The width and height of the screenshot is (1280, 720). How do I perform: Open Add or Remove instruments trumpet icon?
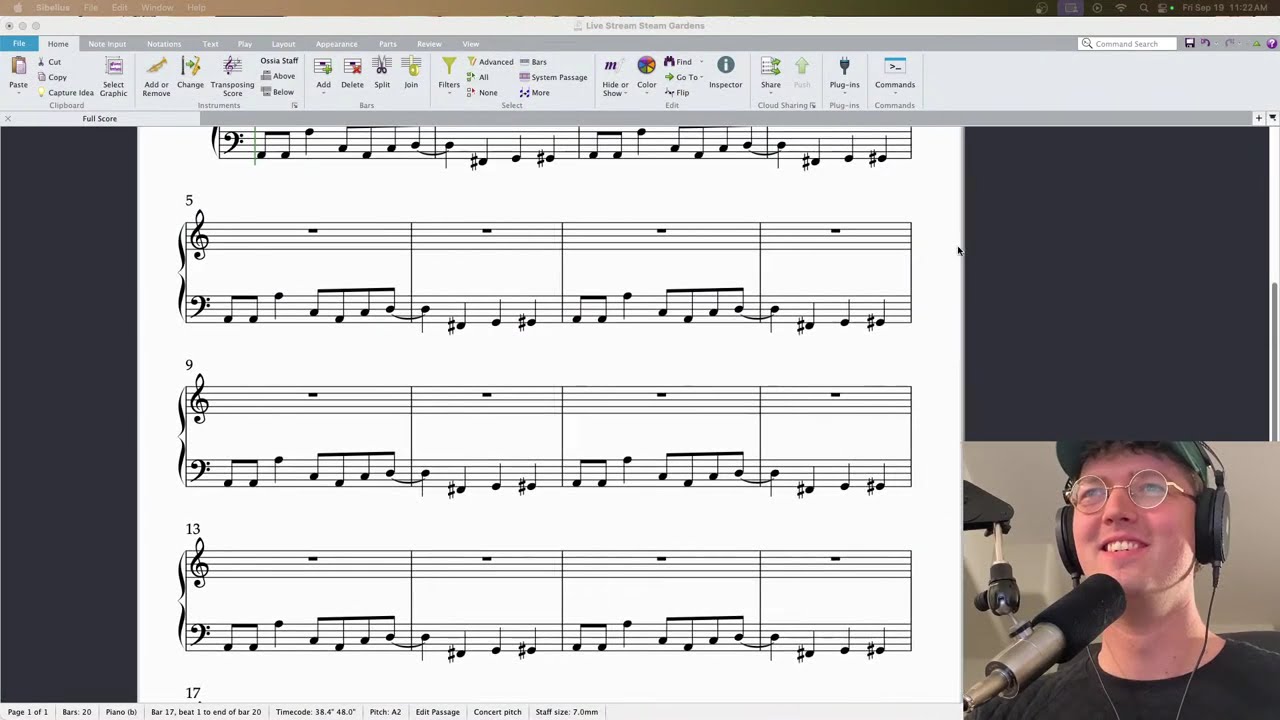tap(156, 67)
